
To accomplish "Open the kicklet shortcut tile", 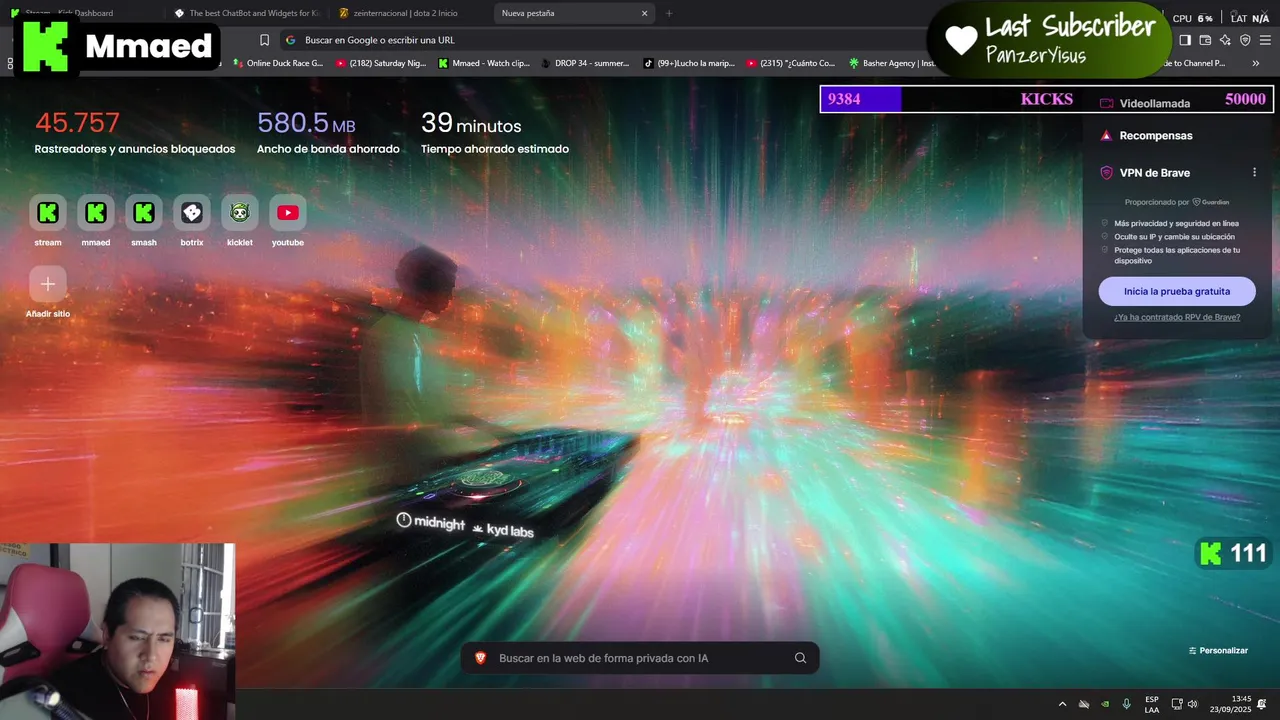I will coord(240,212).
